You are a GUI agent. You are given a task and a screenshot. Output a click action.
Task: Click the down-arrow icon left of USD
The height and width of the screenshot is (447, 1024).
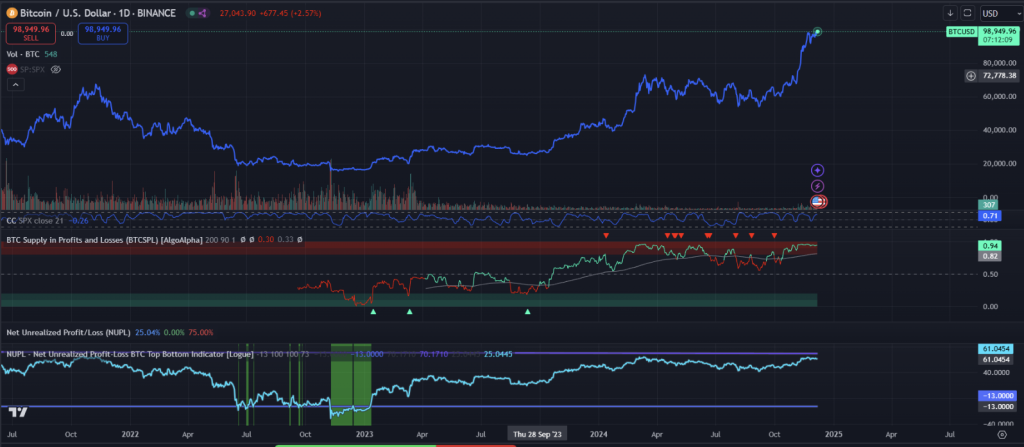(950, 13)
